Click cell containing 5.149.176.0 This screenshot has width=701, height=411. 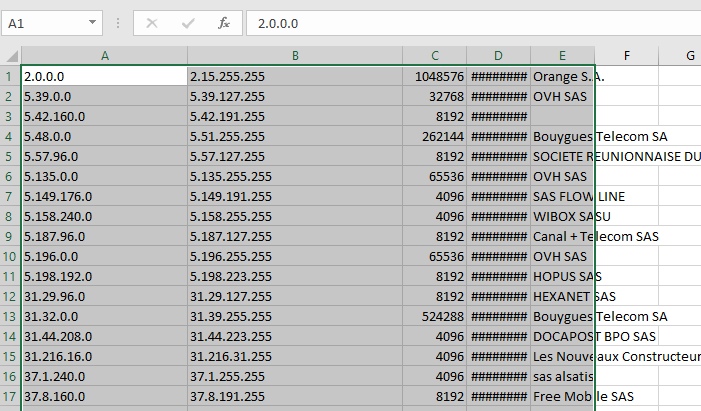pos(105,196)
